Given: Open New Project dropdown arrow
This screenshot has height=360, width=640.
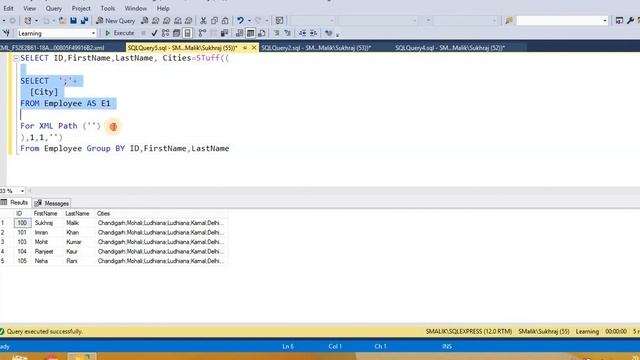Looking at the screenshot, I should coord(36,20).
